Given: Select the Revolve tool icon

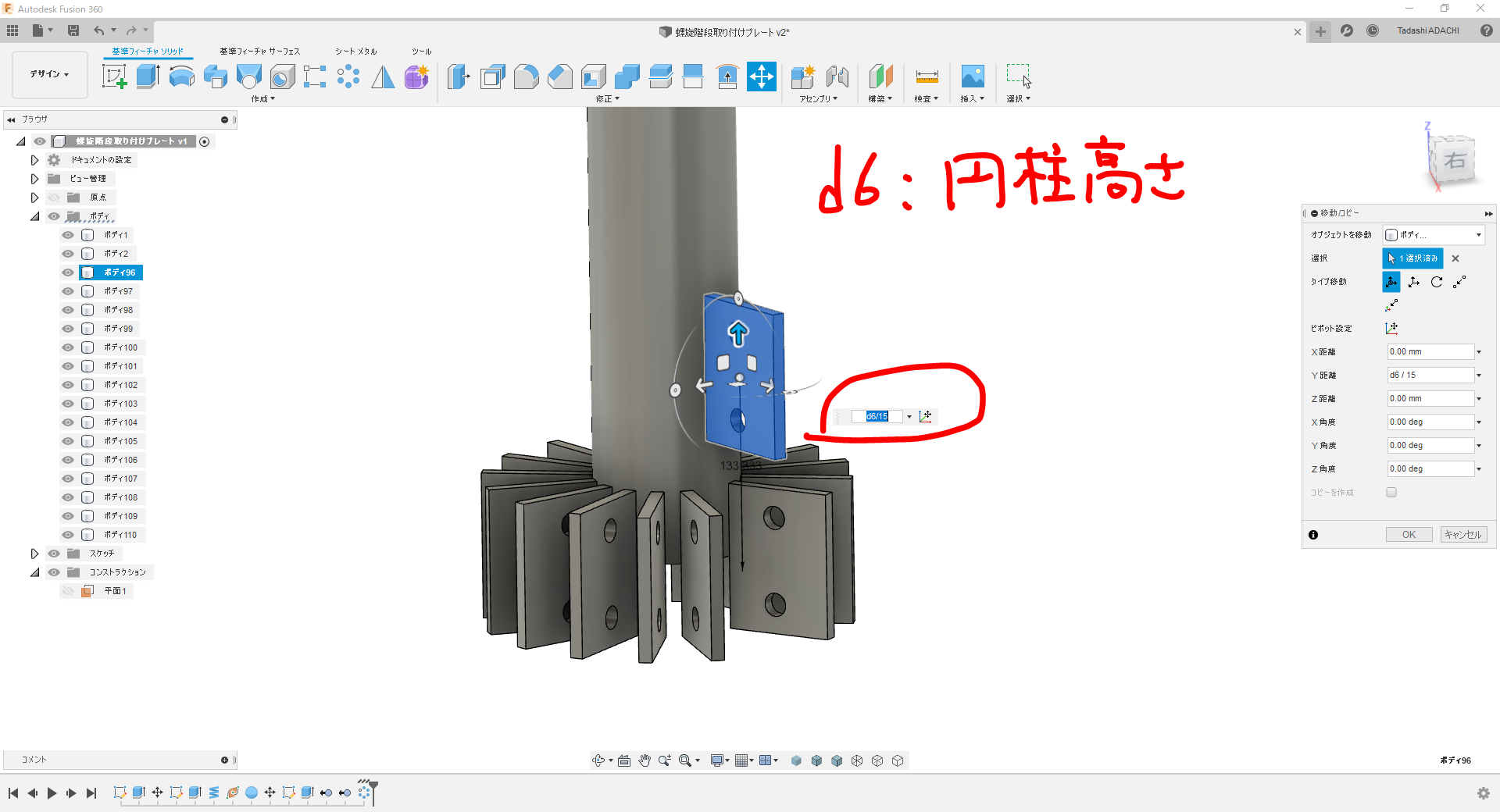Looking at the screenshot, I should pyautogui.click(x=181, y=77).
